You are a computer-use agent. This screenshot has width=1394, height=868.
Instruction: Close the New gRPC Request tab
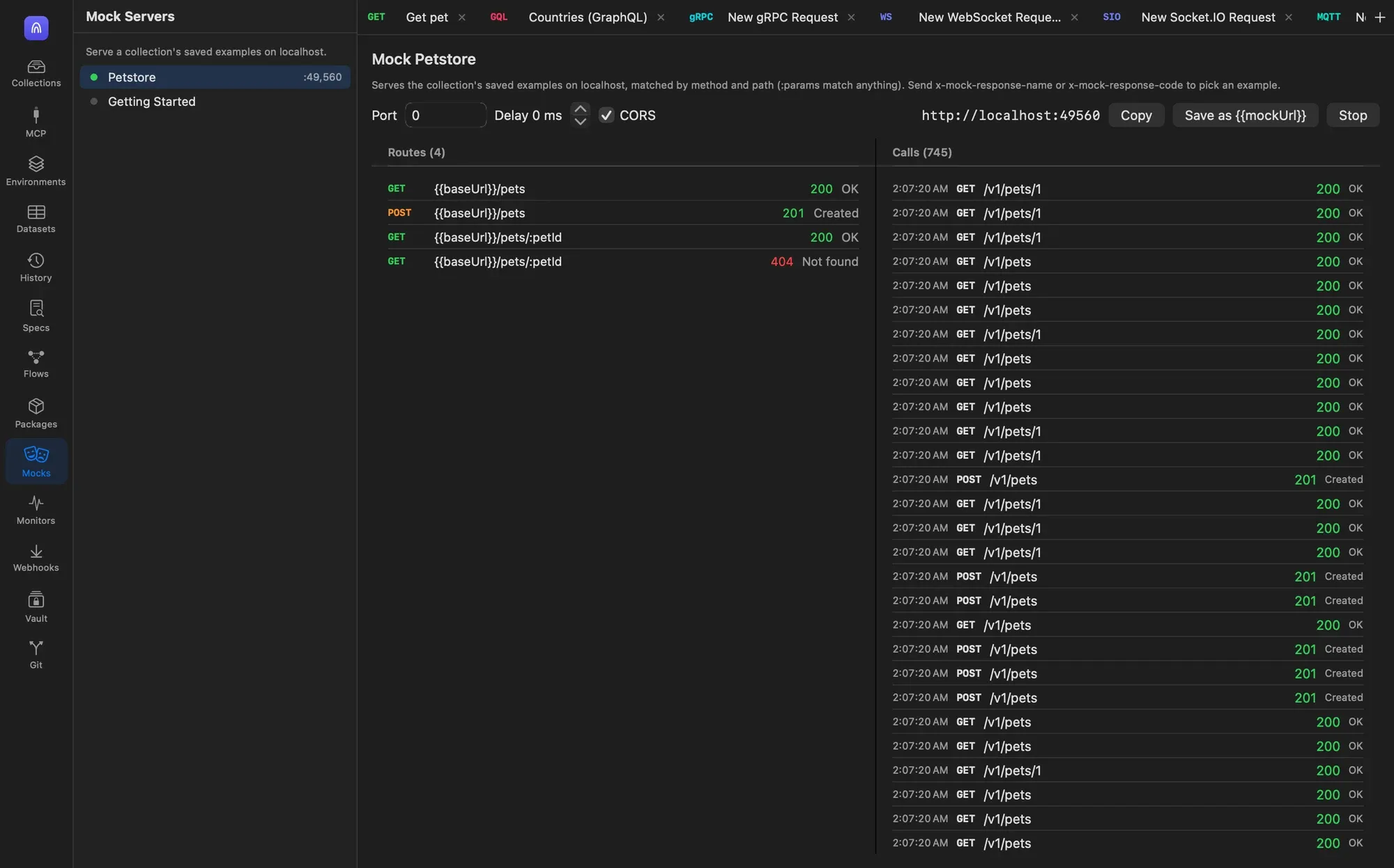point(851,17)
